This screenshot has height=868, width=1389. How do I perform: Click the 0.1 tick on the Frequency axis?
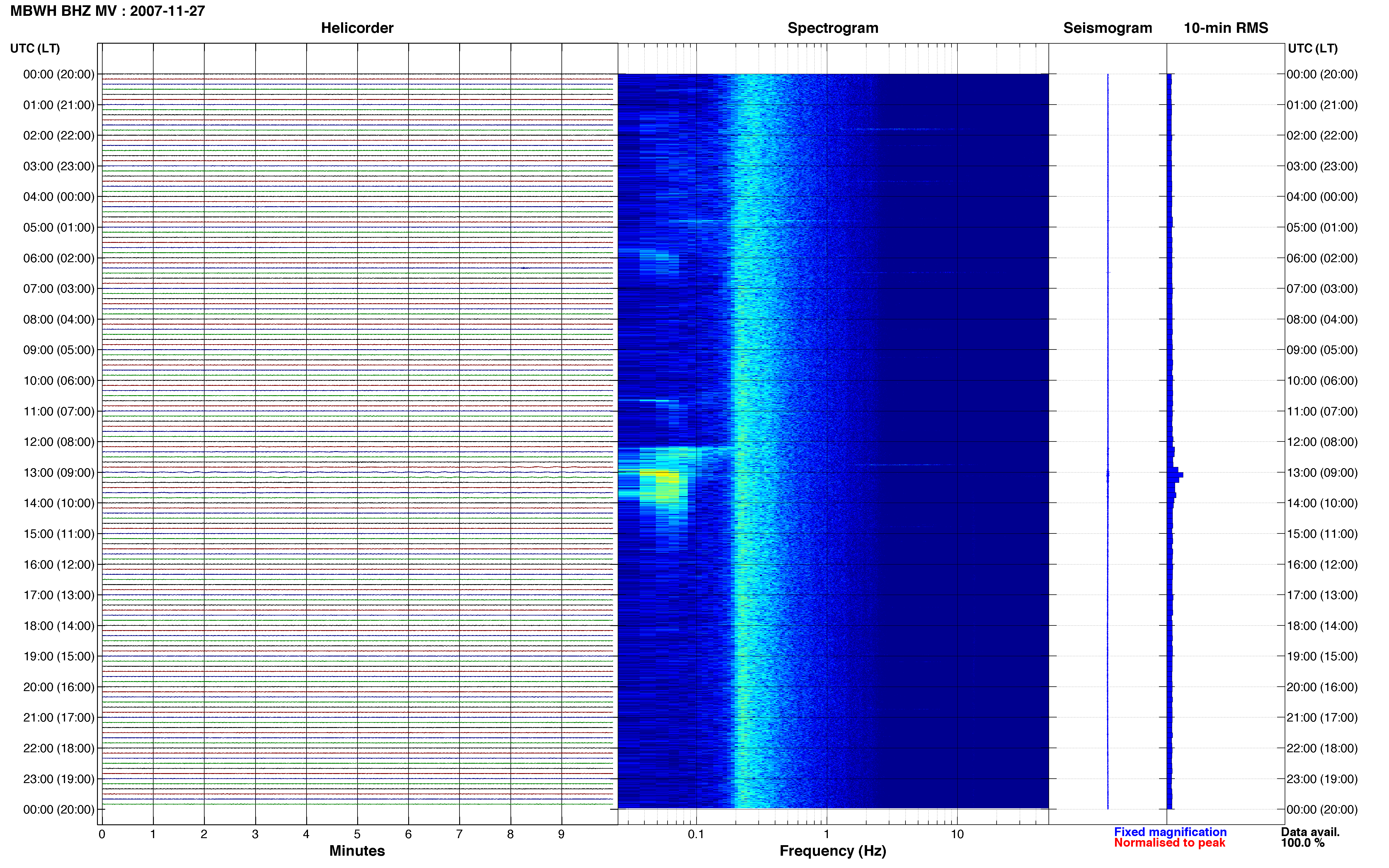click(x=696, y=834)
